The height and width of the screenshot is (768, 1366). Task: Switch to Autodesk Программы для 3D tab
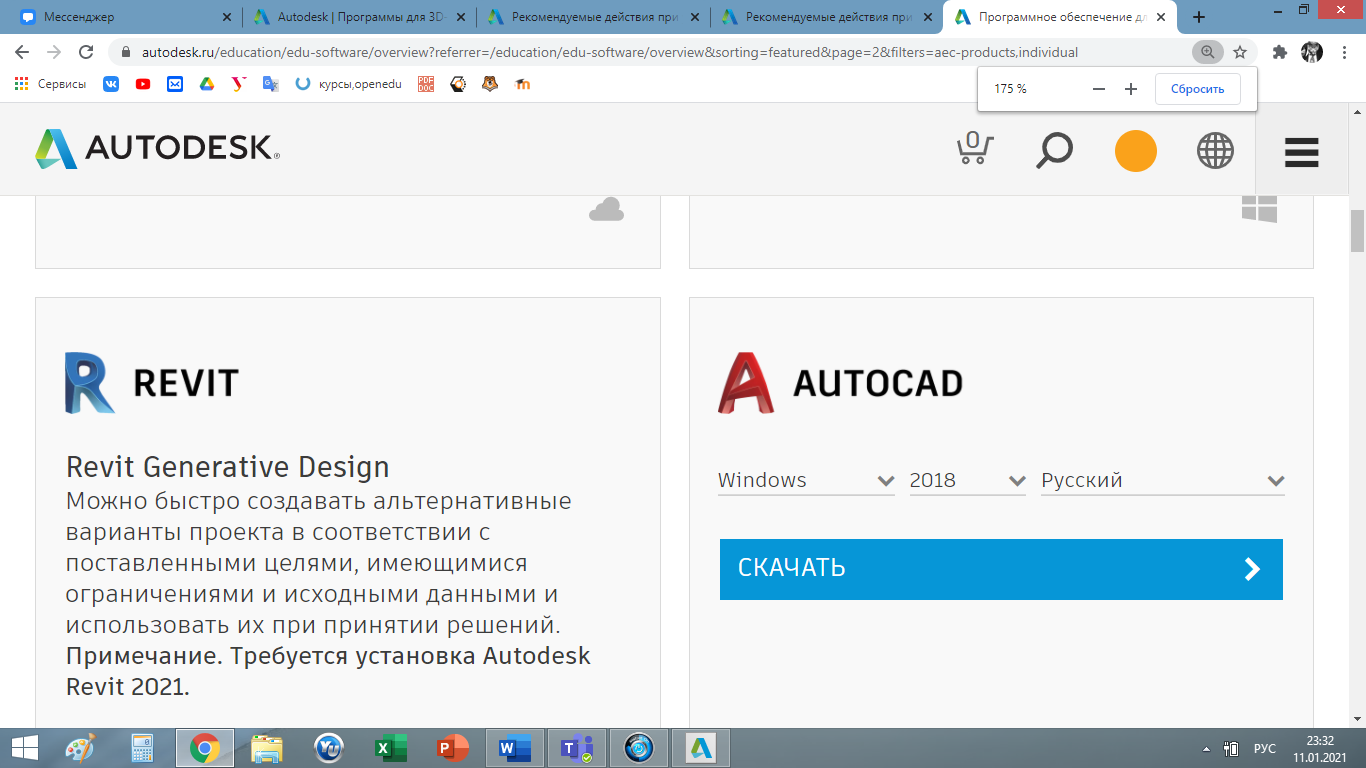coord(357,17)
